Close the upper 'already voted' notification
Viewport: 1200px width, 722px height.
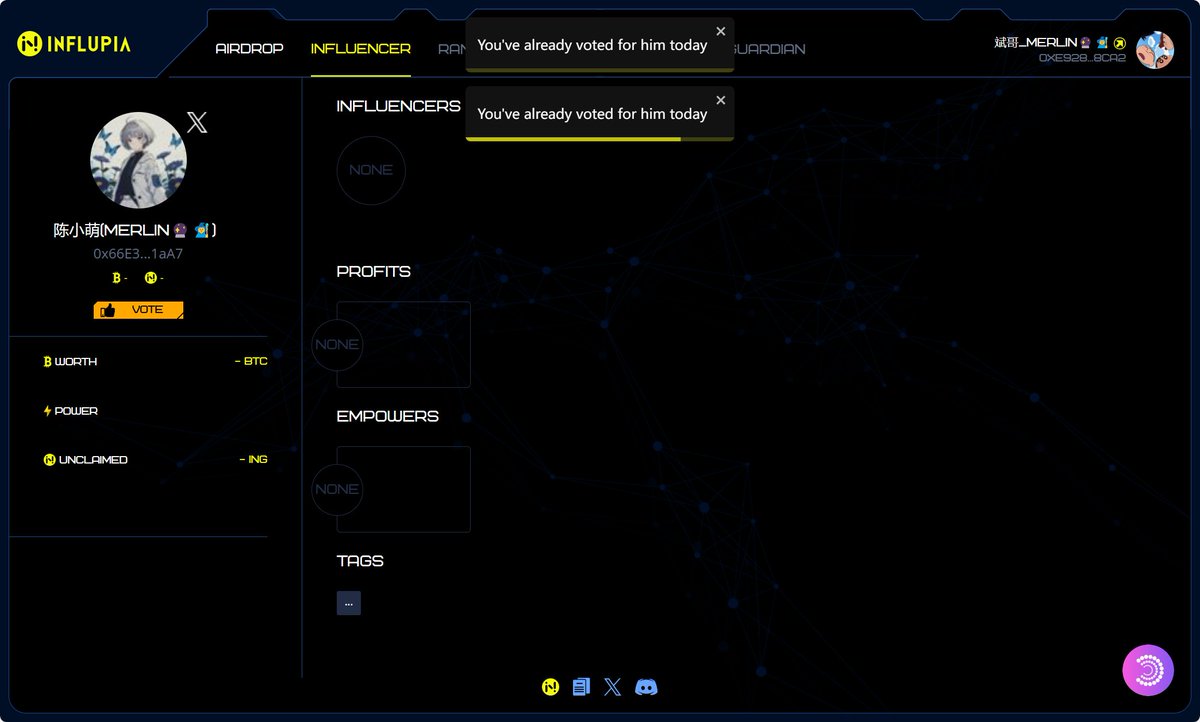pos(721,32)
